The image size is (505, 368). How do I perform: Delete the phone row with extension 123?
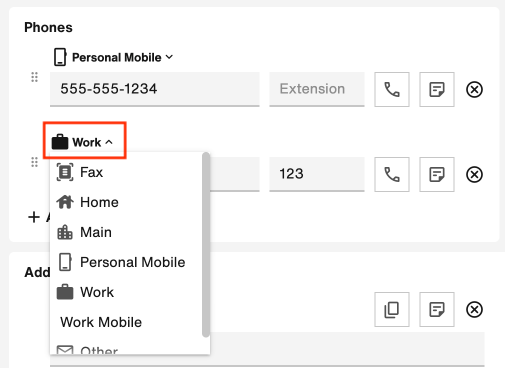[x=474, y=174]
